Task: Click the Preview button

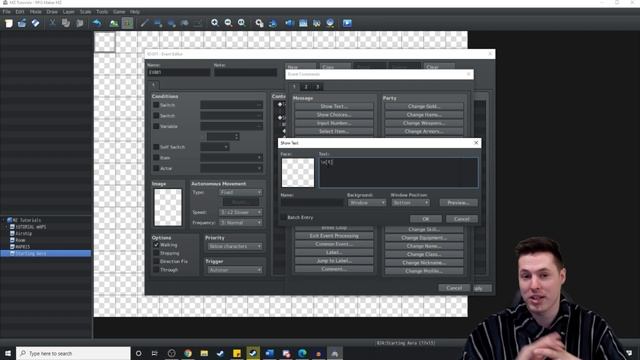Action: click(458, 203)
